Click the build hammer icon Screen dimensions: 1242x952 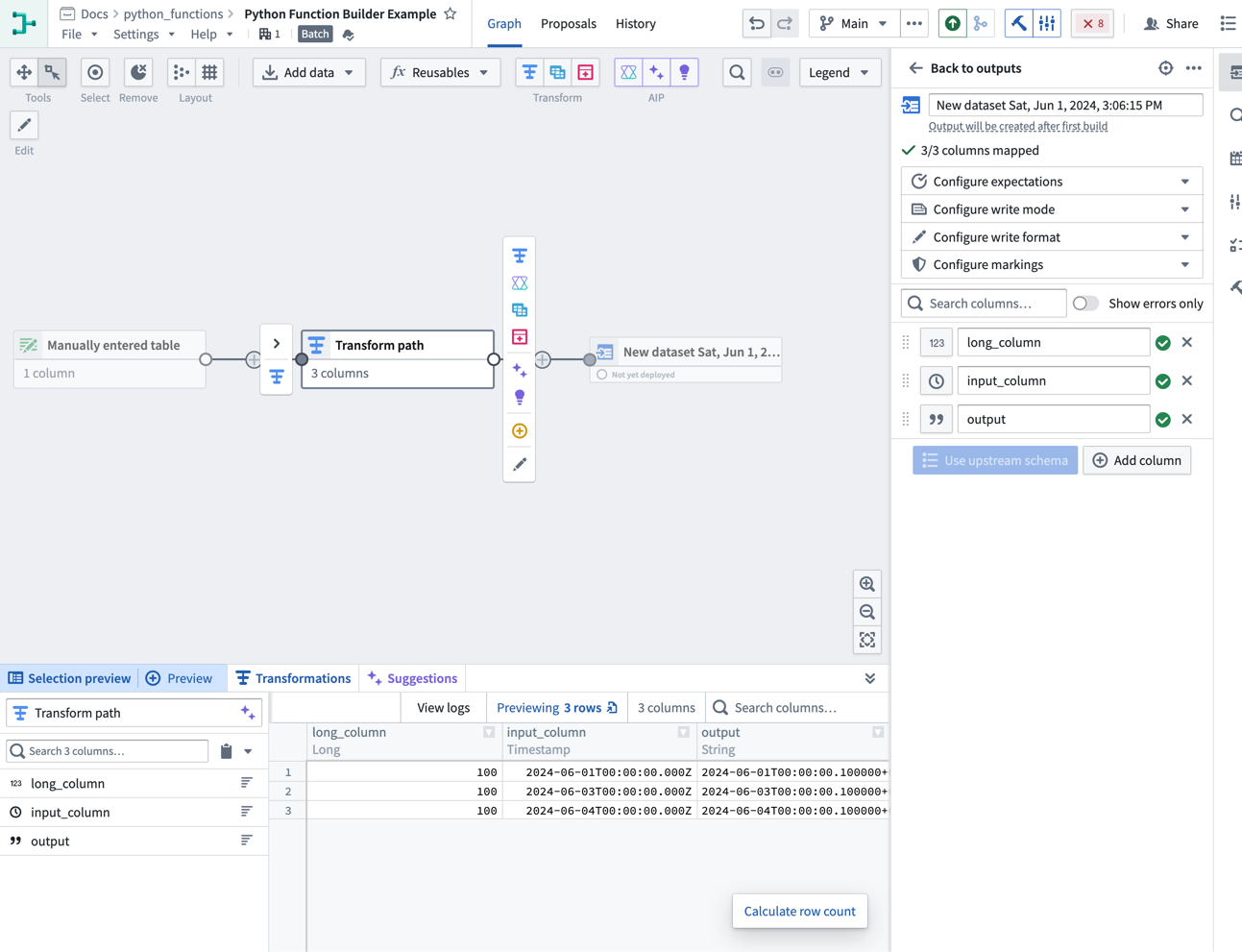pos(1018,23)
